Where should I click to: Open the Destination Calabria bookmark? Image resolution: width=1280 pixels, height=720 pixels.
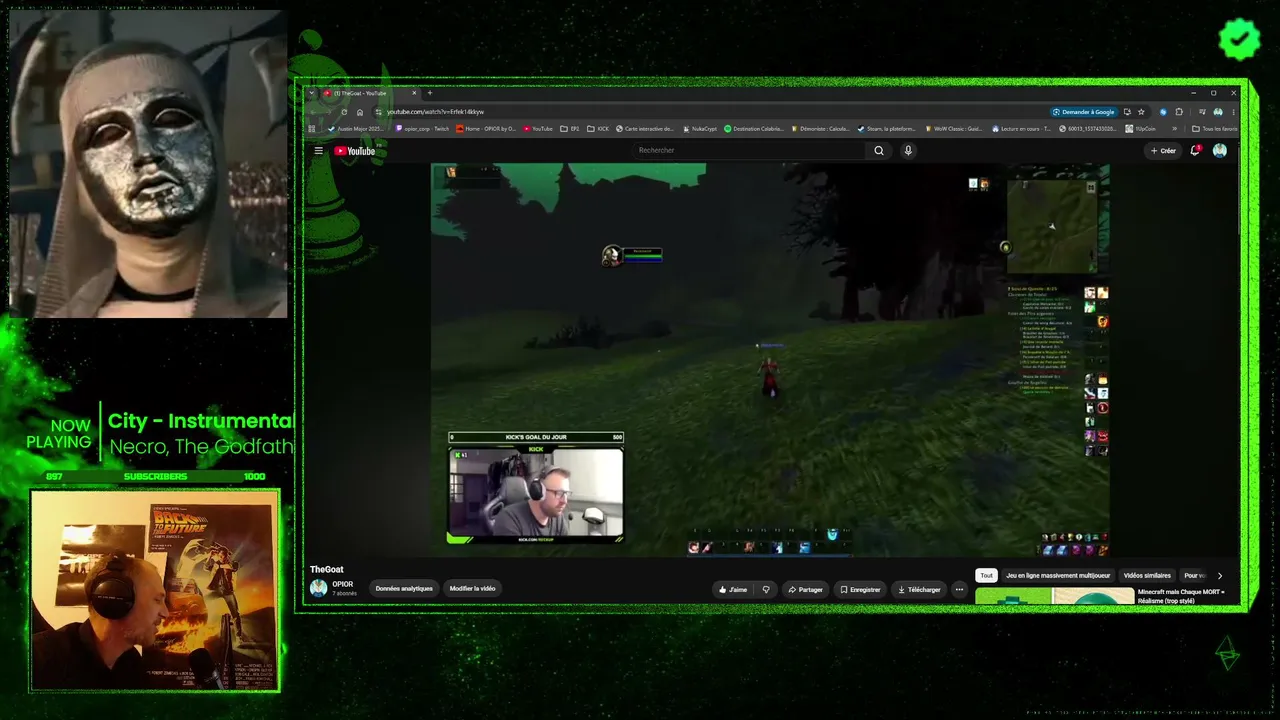(754, 129)
